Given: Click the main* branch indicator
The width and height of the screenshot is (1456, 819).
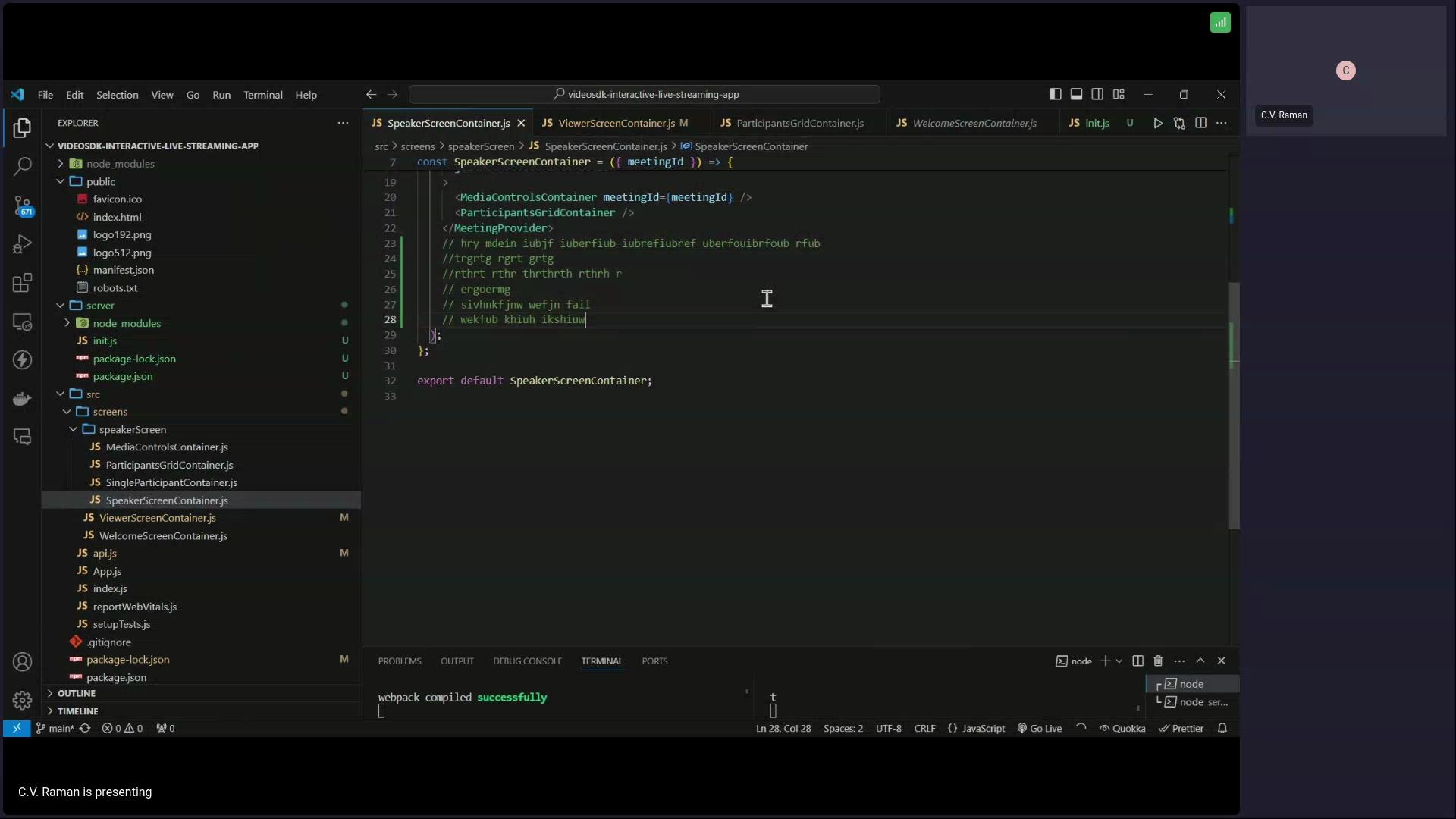Looking at the screenshot, I should click(x=55, y=729).
